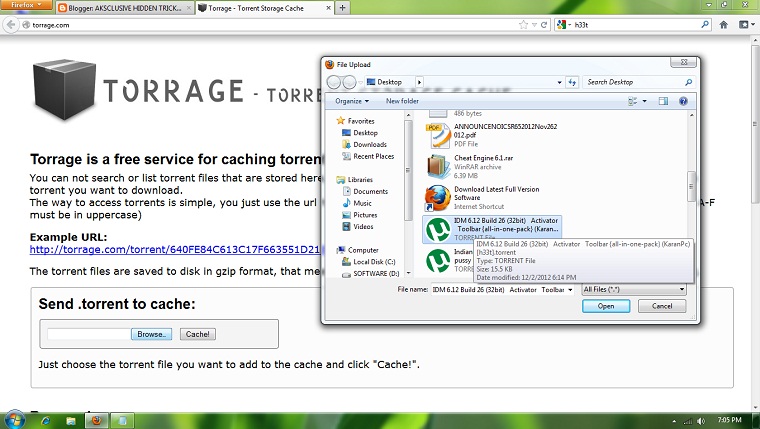
Task: Click the uTorrent icon of the Indian torrent
Action: (438, 261)
